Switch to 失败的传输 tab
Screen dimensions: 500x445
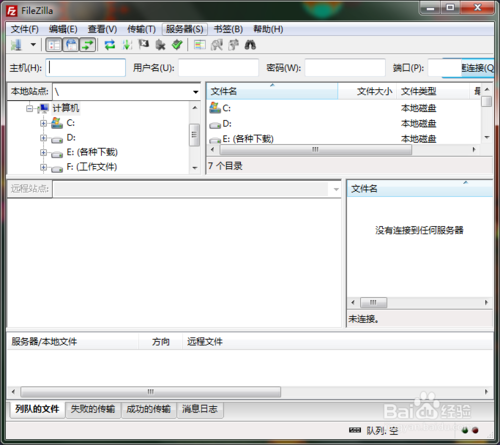pos(93,409)
